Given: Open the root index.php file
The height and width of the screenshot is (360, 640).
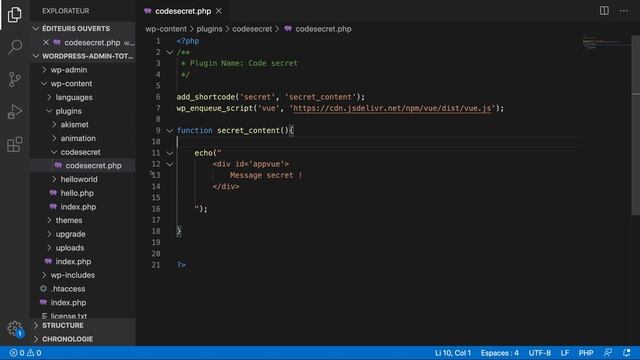Looking at the screenshot, I should pyautogui.click(x=82, y=302).
